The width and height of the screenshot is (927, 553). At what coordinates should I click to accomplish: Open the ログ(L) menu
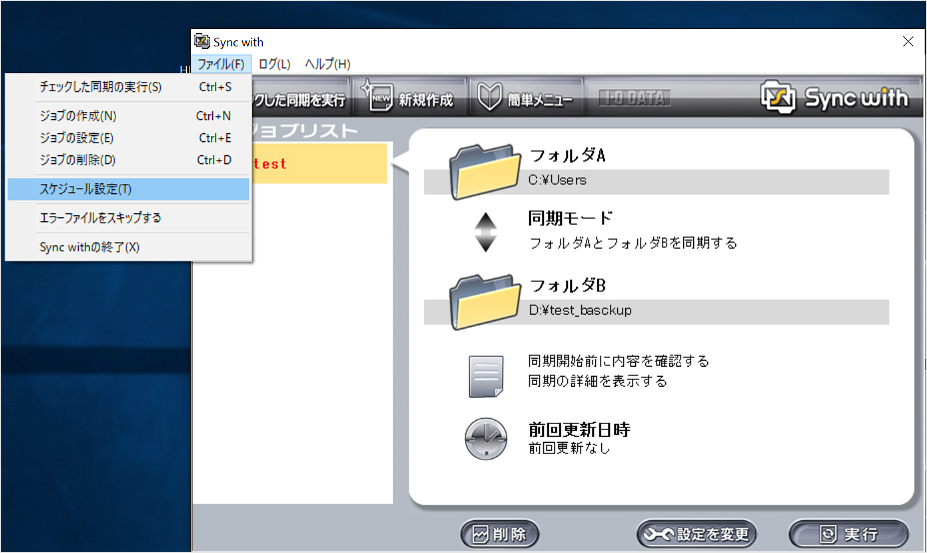(x=274, y=64)
